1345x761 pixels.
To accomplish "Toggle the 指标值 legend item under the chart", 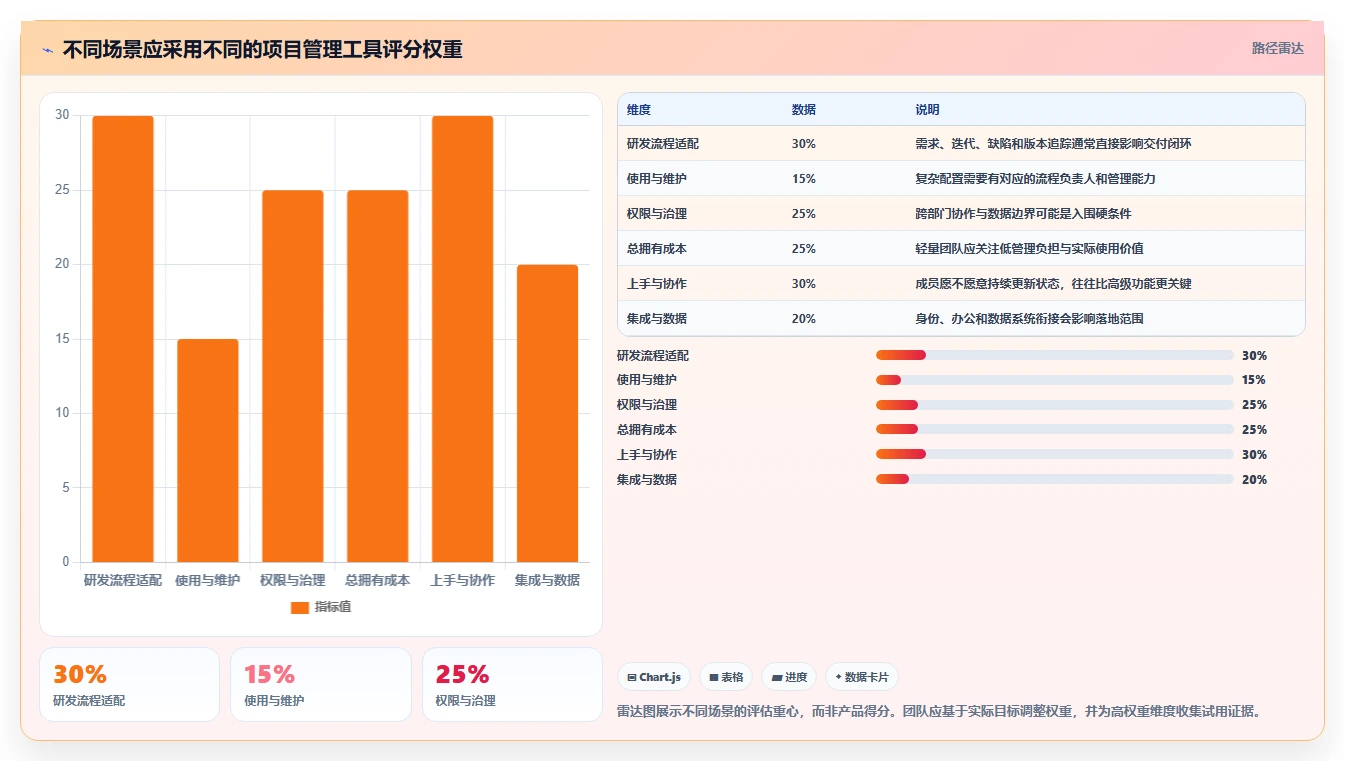I will [321, 607].
